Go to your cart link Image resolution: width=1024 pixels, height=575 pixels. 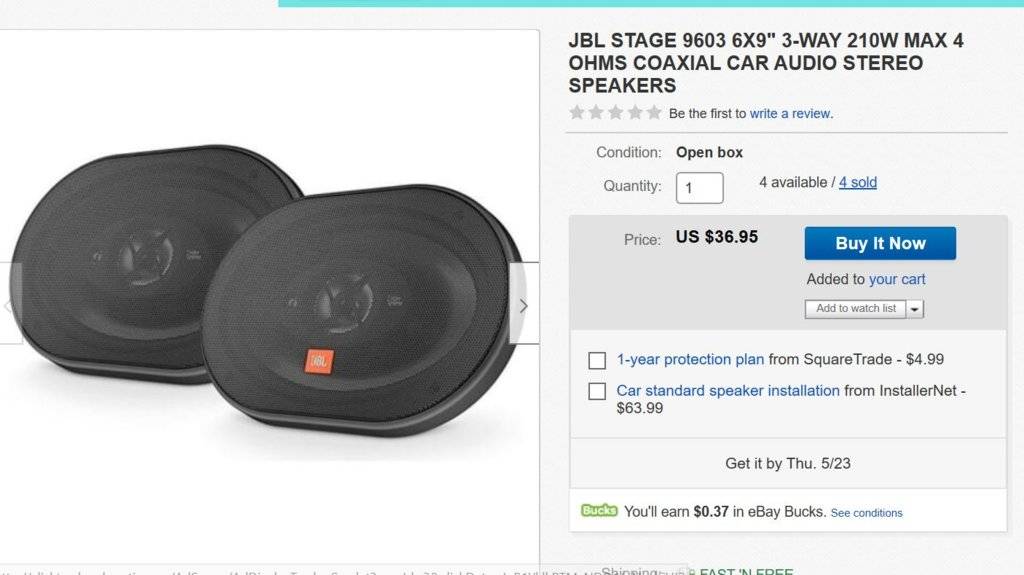(x=897, y=279)
